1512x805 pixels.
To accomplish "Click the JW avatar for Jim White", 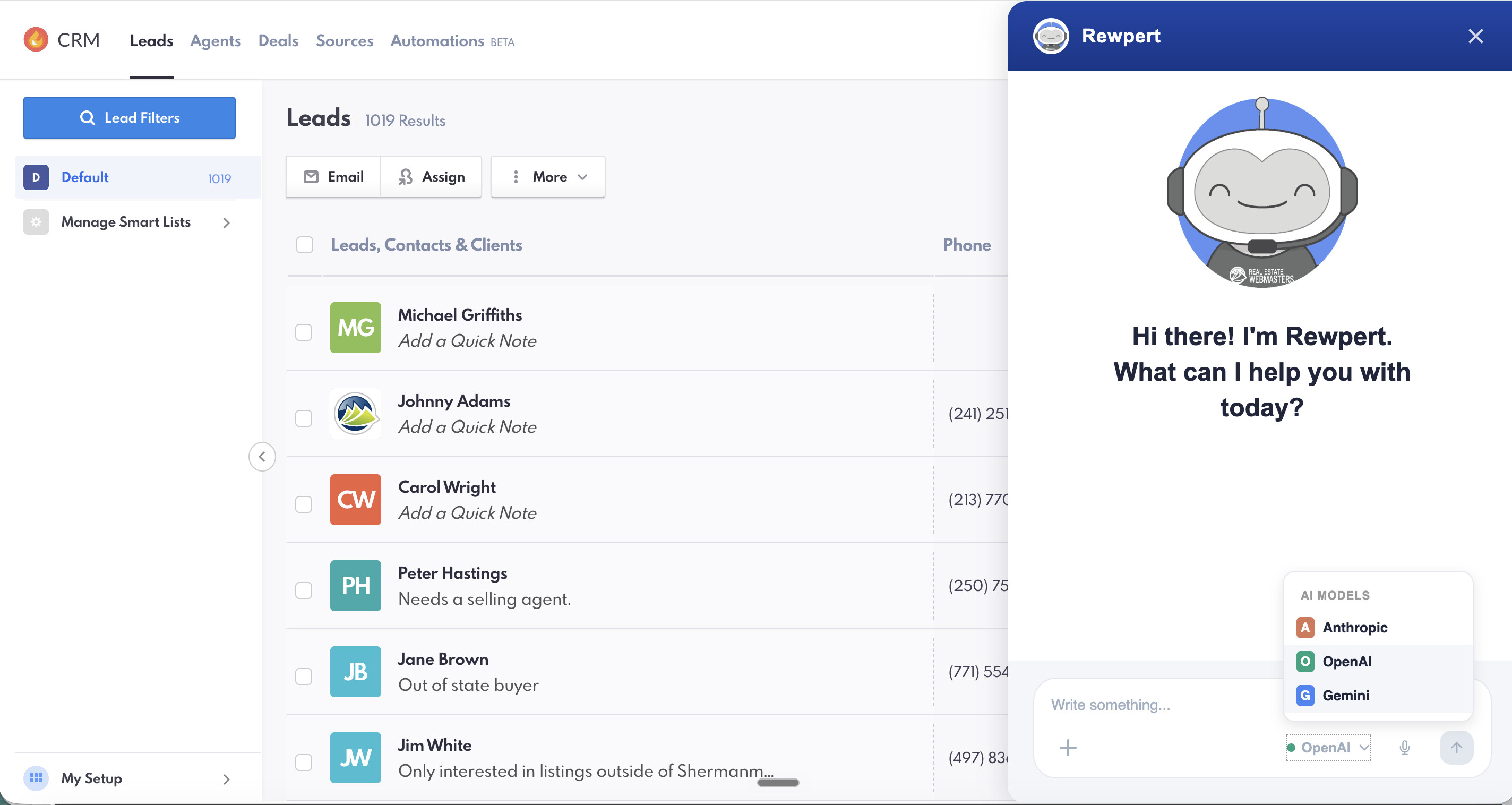I will tap(356, 757).
